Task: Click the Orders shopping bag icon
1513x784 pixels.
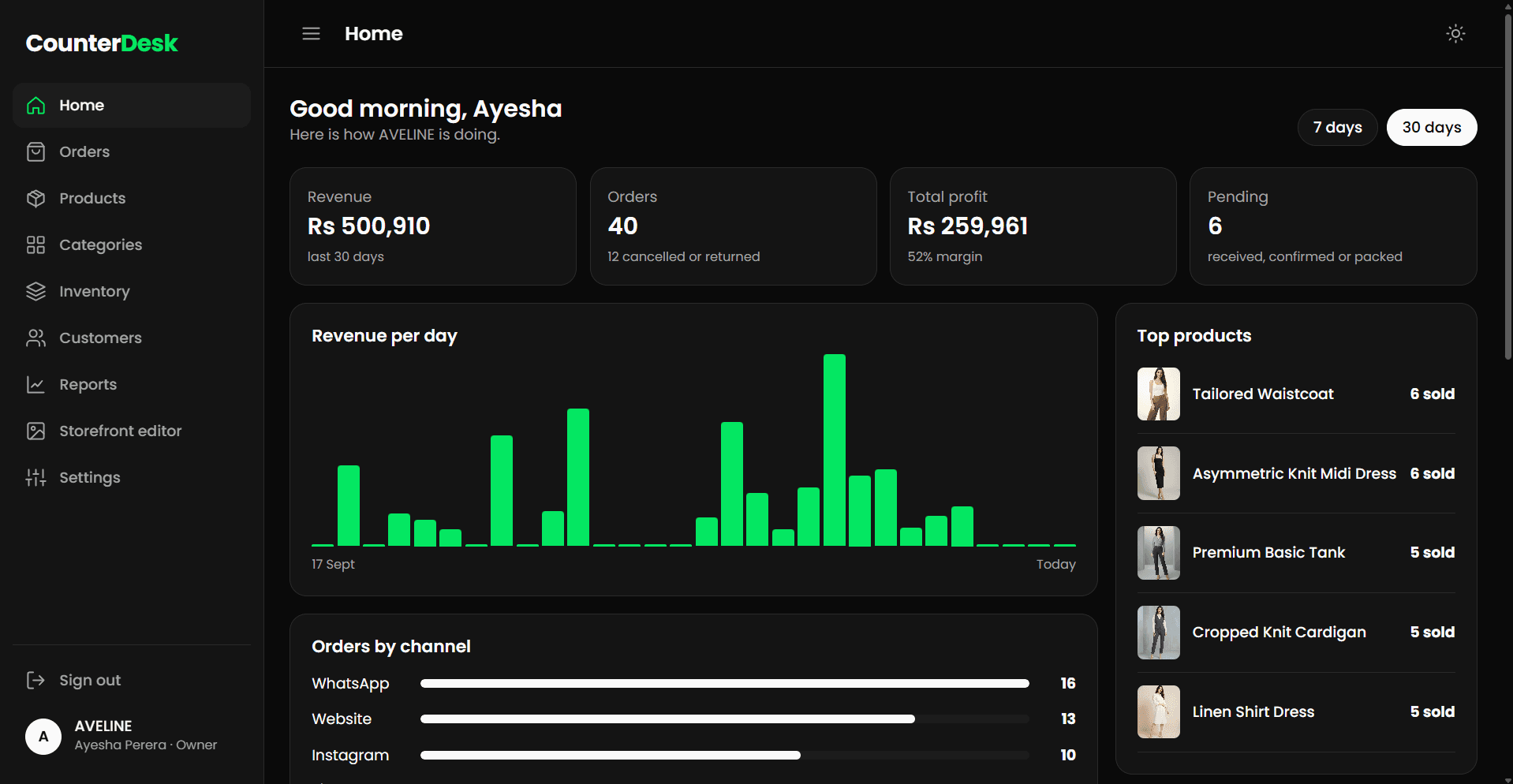Action: [x=35, y=152]
